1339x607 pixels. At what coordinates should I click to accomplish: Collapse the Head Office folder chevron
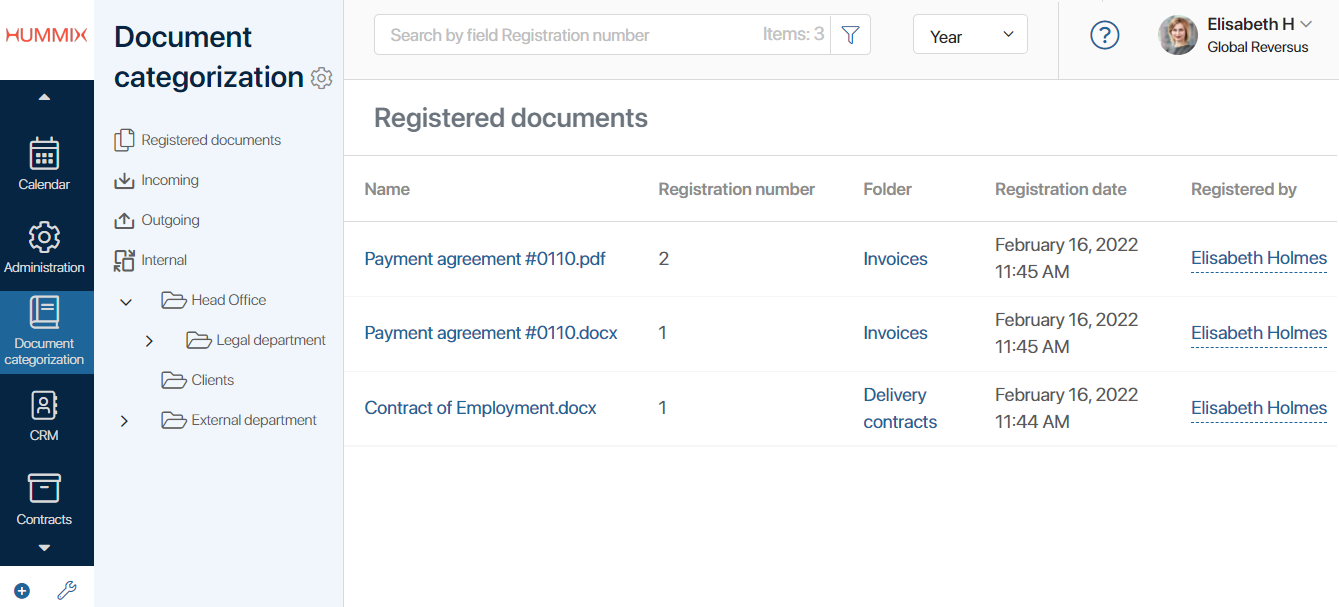pyautogui.click(x=126, y=301)
